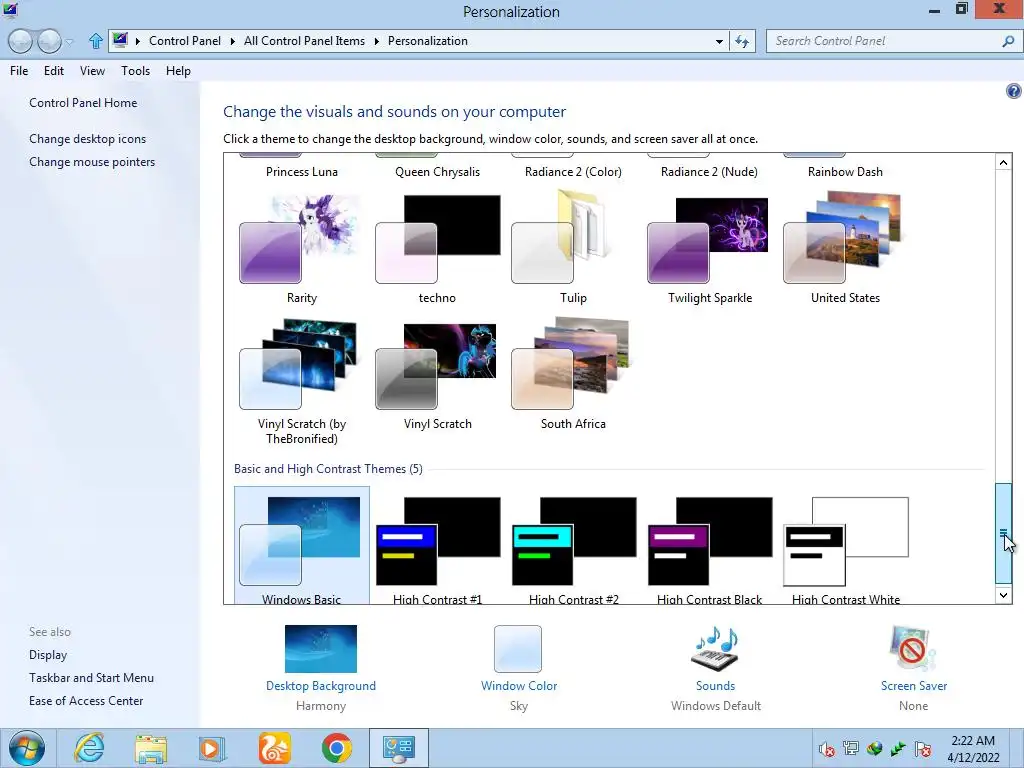Apply the techno theme

[x=437, y=250]
